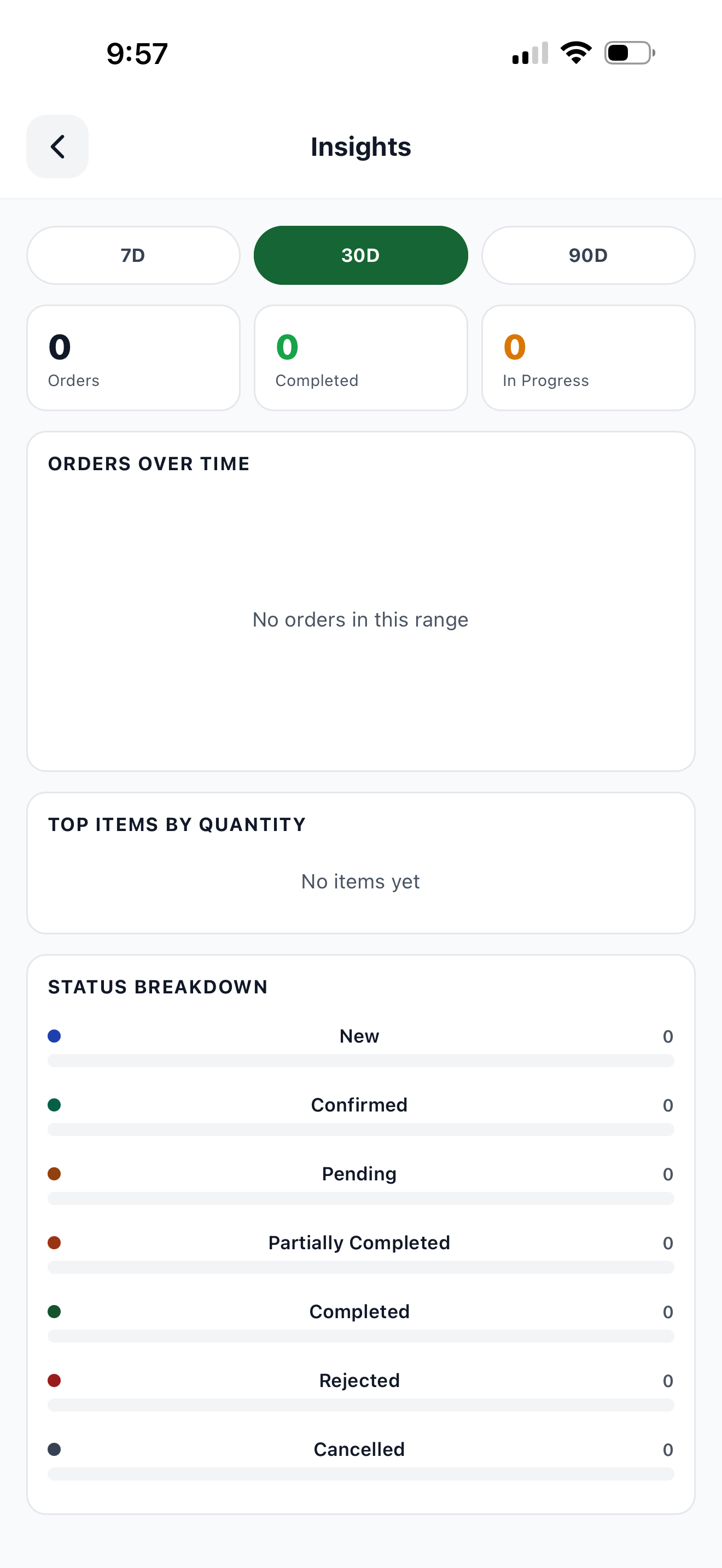The width and height of the screenshot is (722, 1568).
Task: Click the brown Pending status dot
Action: tap(54, 1174)
